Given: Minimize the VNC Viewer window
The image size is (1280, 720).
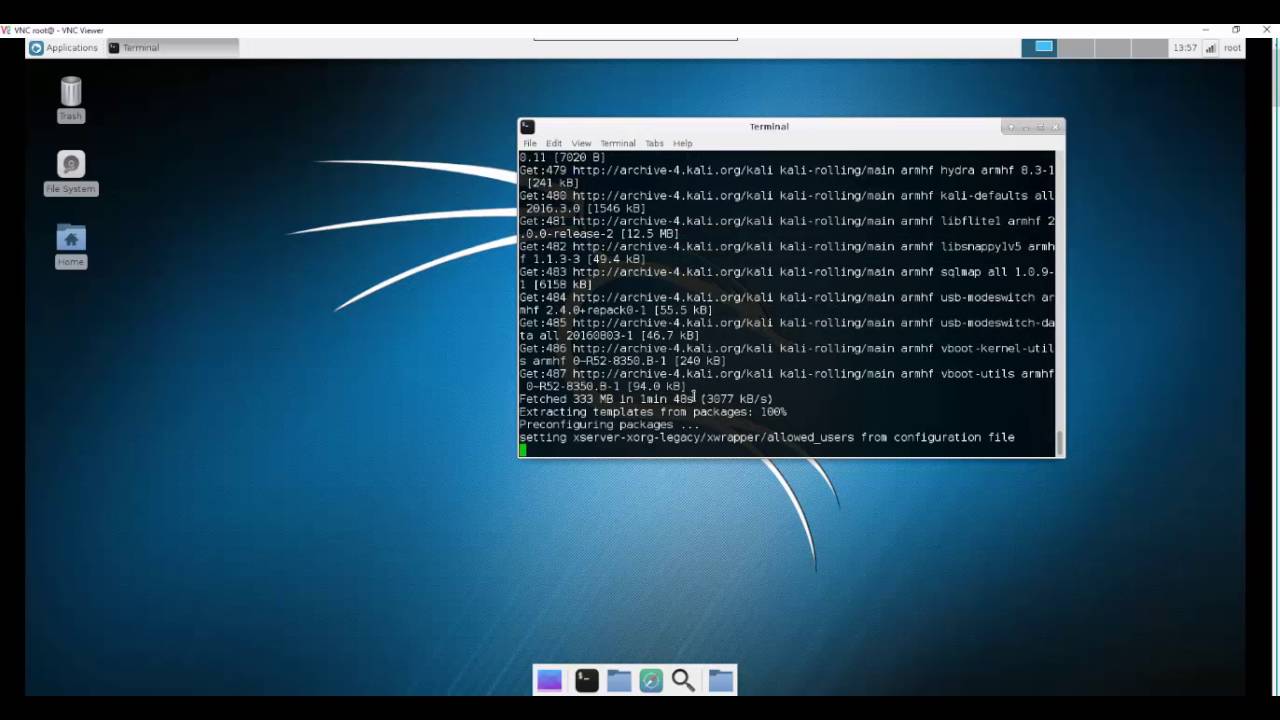Looking at the screenshot, I should [x=1205, y=30].
